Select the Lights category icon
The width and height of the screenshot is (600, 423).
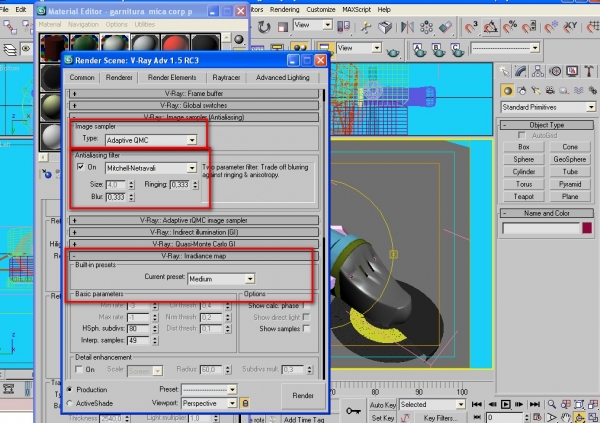(x=535, y=91)
